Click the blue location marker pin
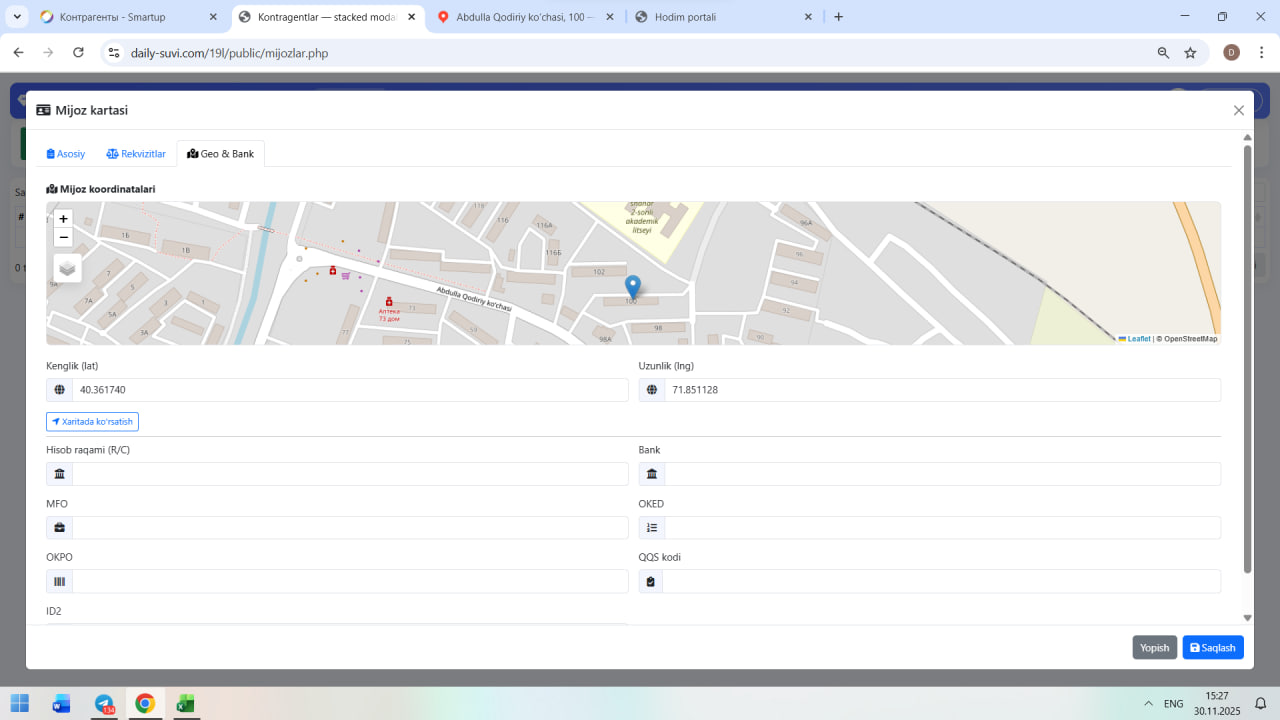 point(632,287)
